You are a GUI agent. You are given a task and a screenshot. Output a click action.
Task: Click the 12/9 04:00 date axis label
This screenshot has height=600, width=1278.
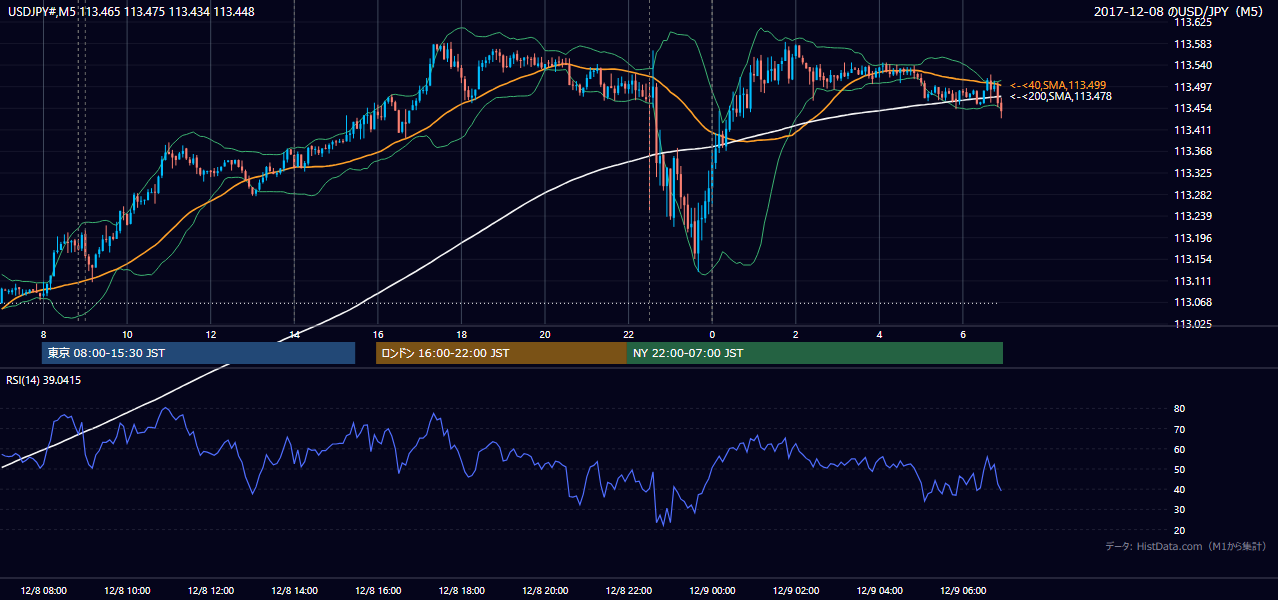point(879,591)
